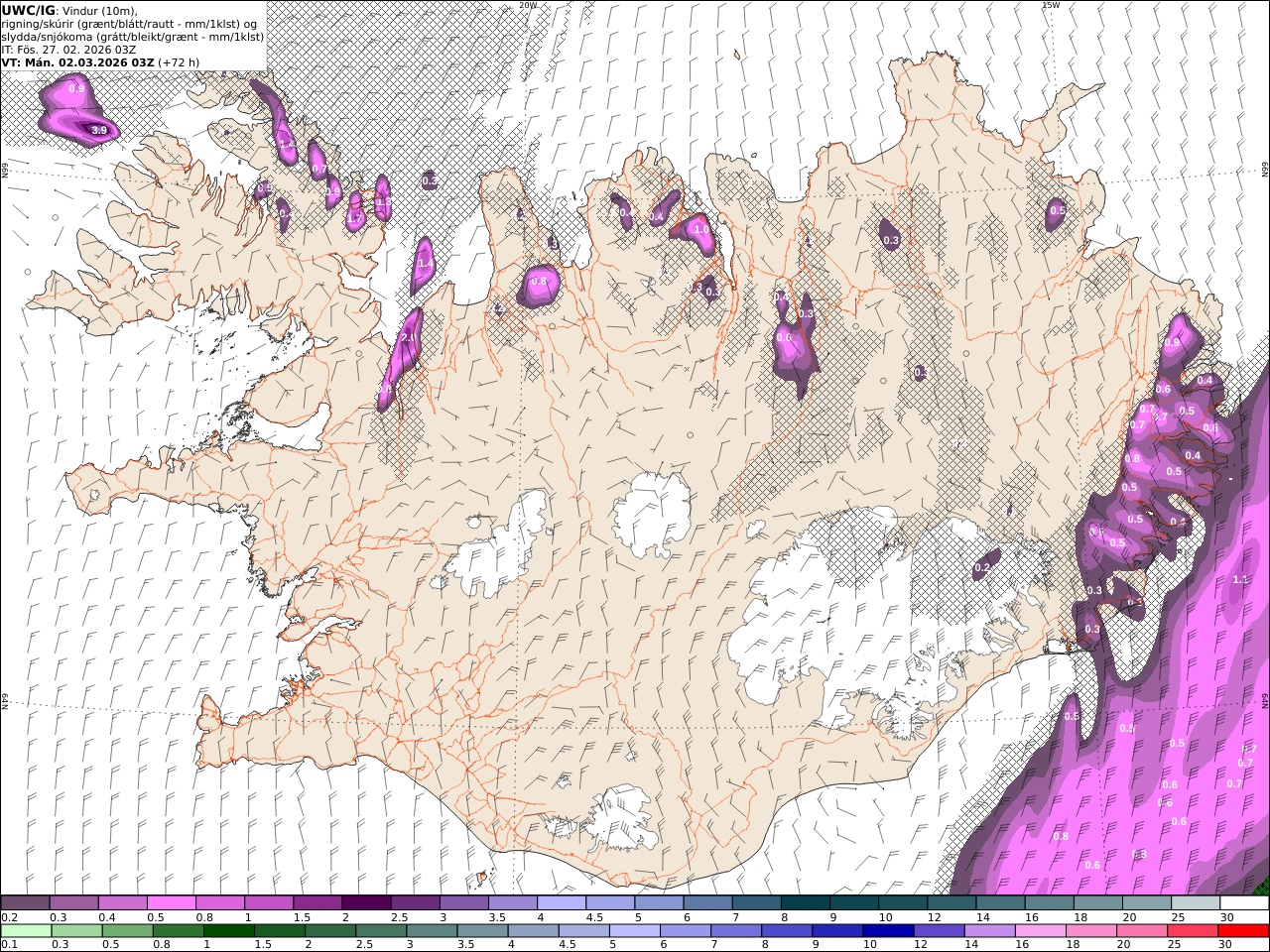Click the "1.1" snowfall value over the eastern sea
Image resolution: width=1270 pixels, height=952 pixels.
pyautogui.click(x=1240, y=579)
